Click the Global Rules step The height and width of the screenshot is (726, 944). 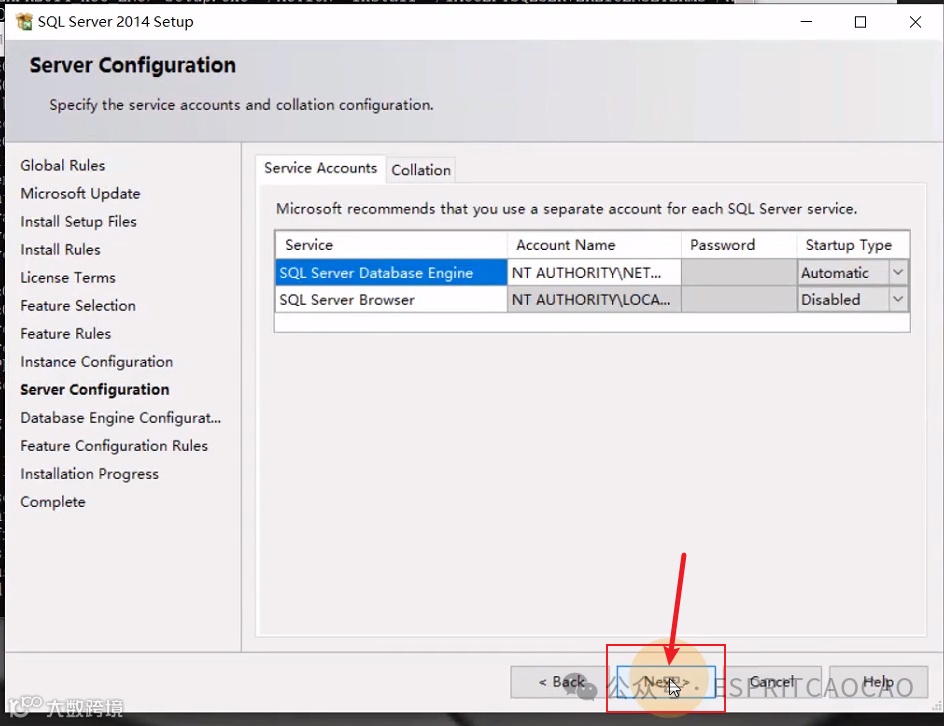(x=63, y=166)
